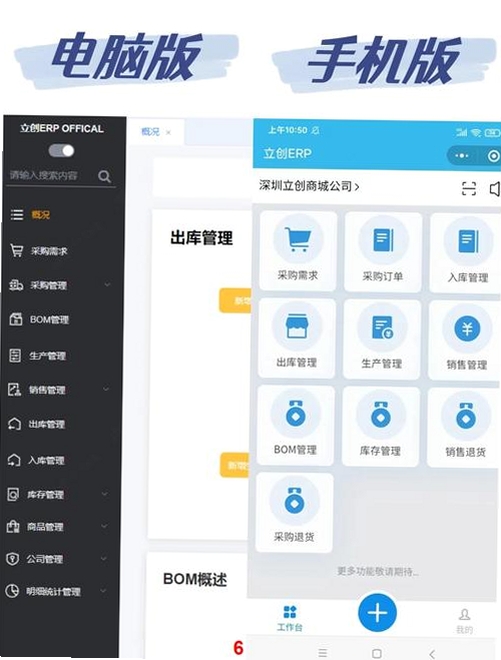
Task: Switch to the 工作台 bottom tab
Action: click(290, 618)
